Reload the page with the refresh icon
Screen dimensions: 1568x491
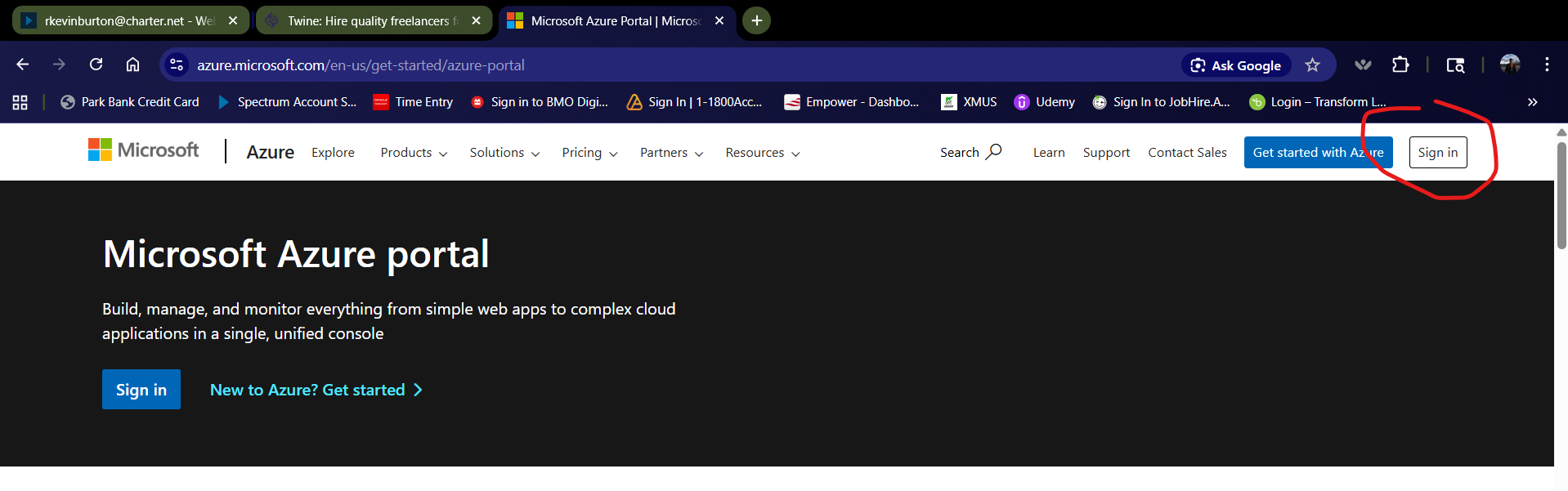[96, 65]
